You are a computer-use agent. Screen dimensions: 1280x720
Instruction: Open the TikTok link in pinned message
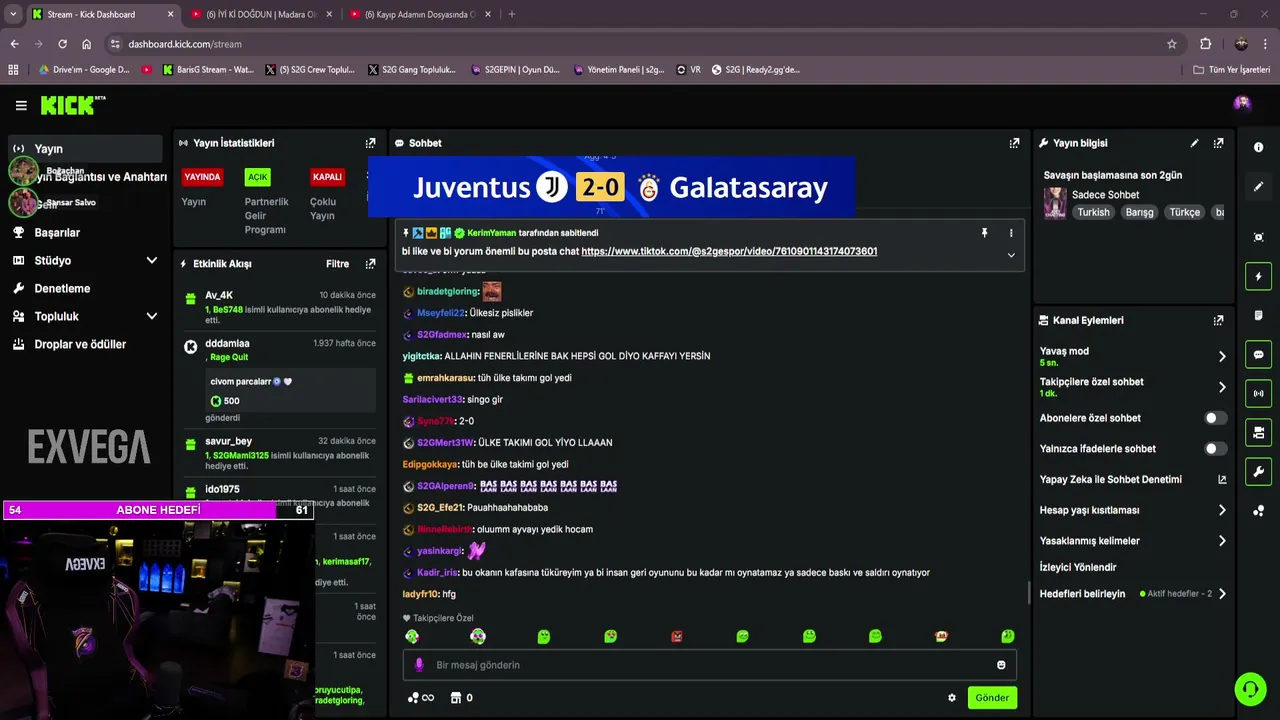[x=729, y=251]
